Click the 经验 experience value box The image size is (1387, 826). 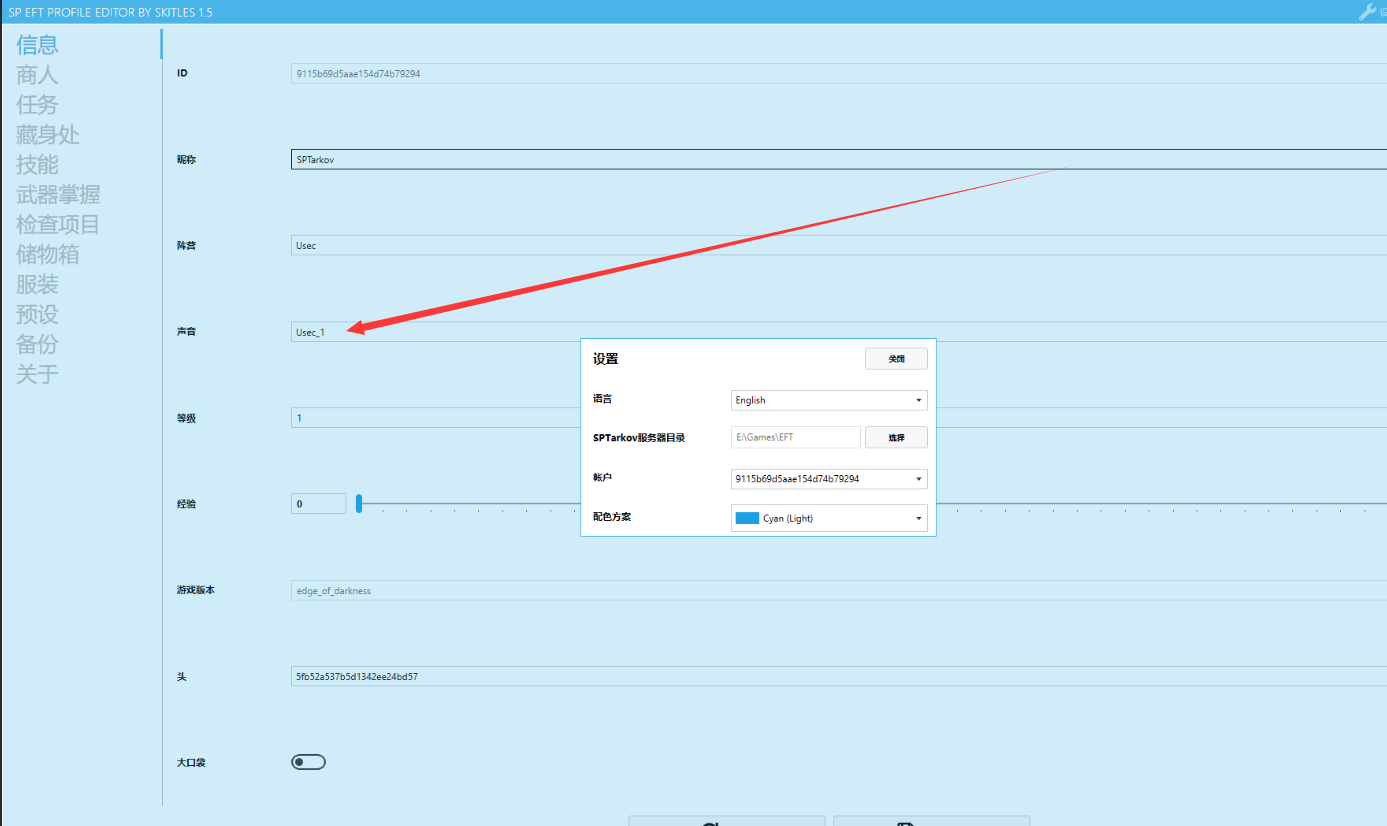pos(318,504)
